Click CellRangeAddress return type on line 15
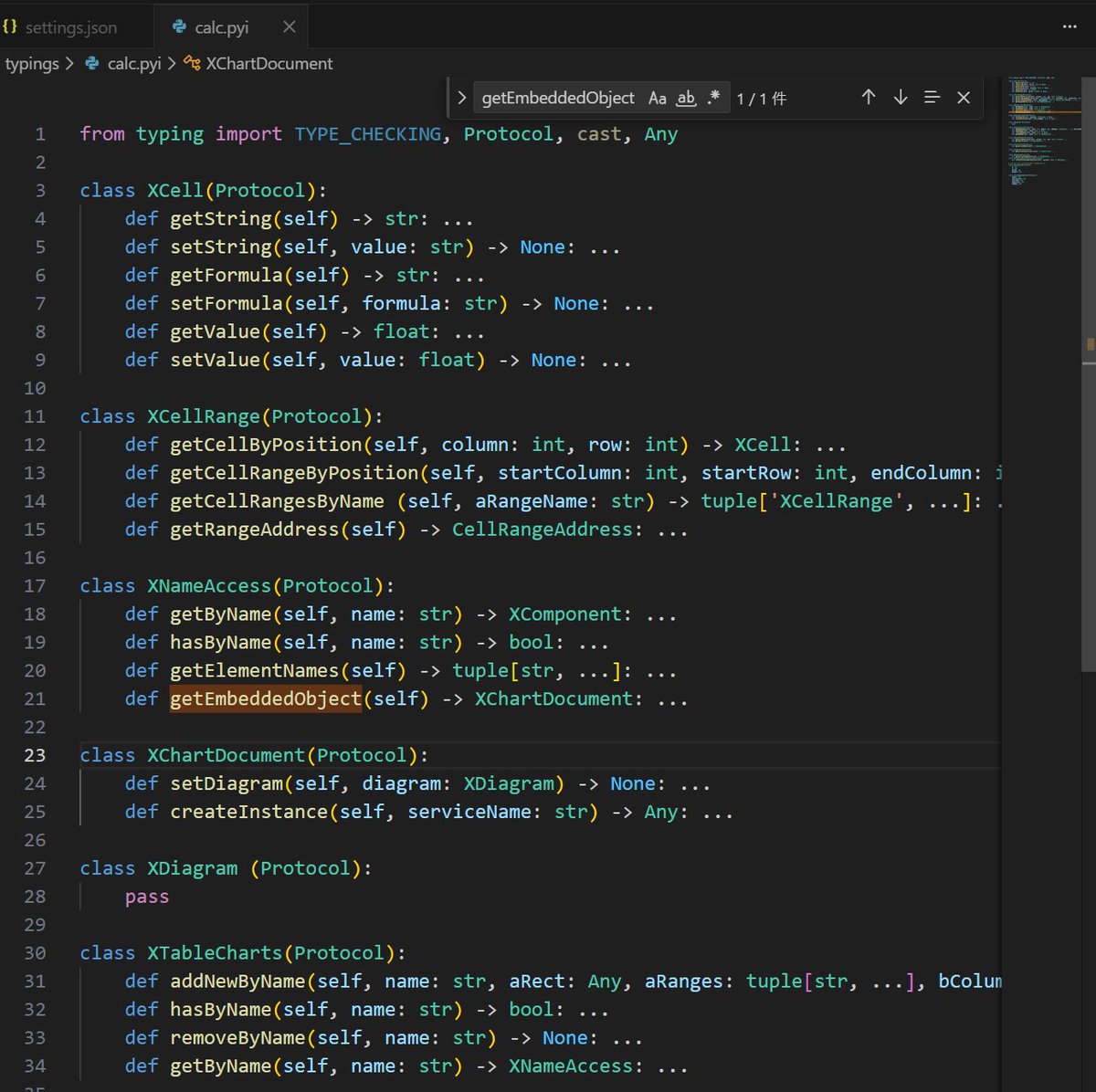Viewport: 1096px width, 1092px height. click(x=543, y=530)
